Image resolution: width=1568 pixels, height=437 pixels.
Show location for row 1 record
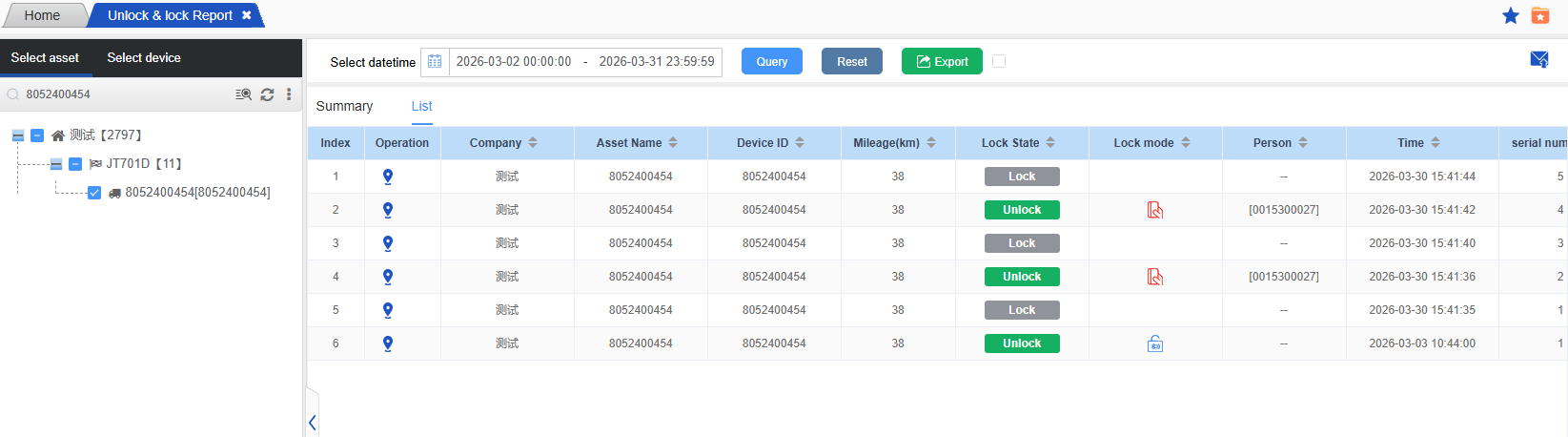[x=388, y=177]
